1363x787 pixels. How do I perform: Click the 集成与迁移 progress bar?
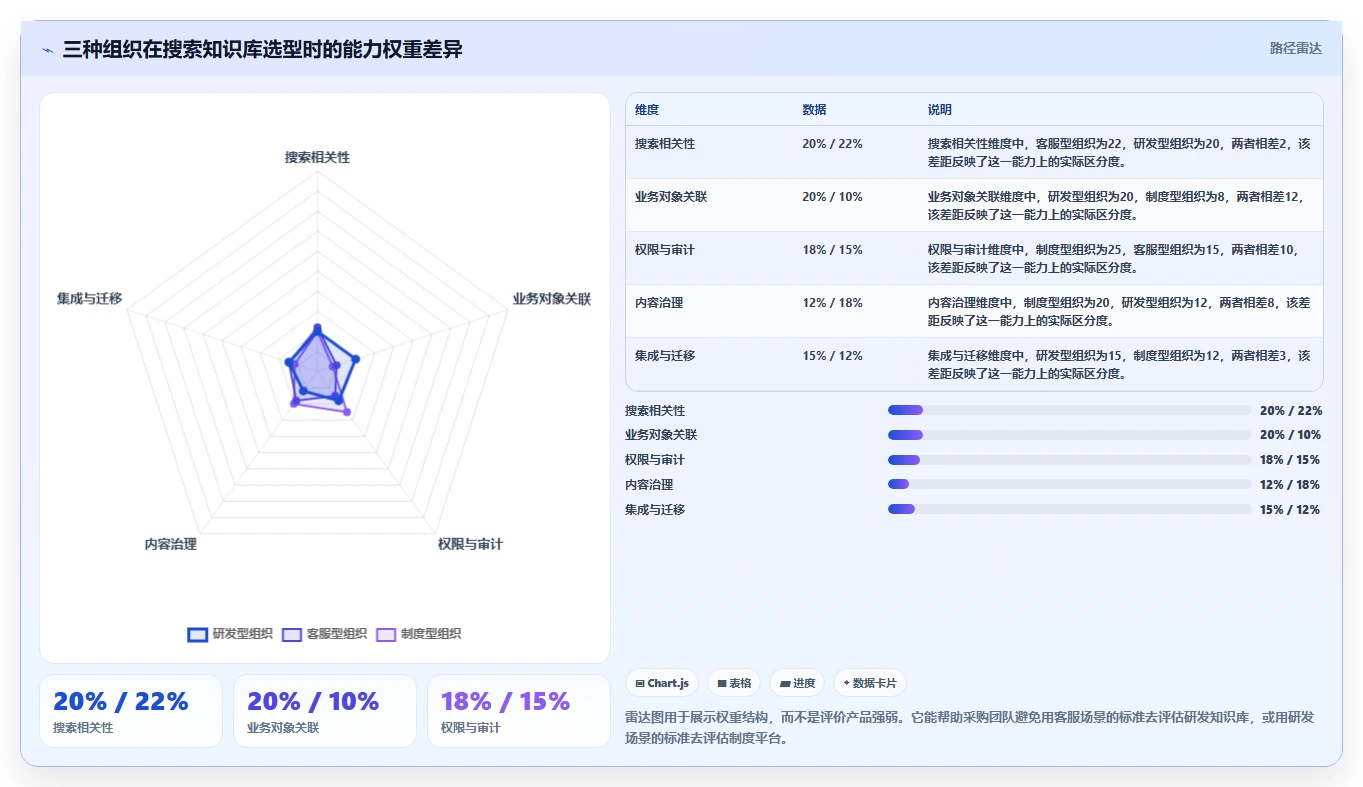click(x=1069, y=509)
